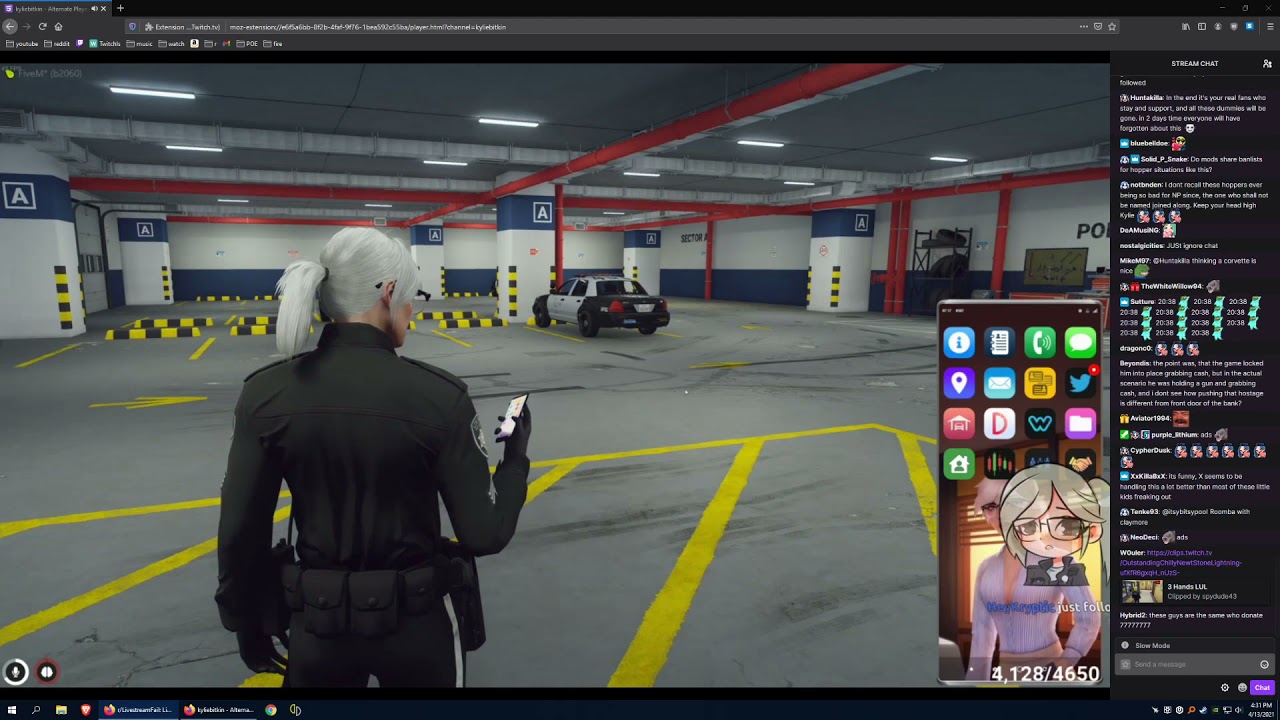Open the page actions three-dot menu
The width and height of the screenshot is (1280, 720).
[x=1083, y=27]
